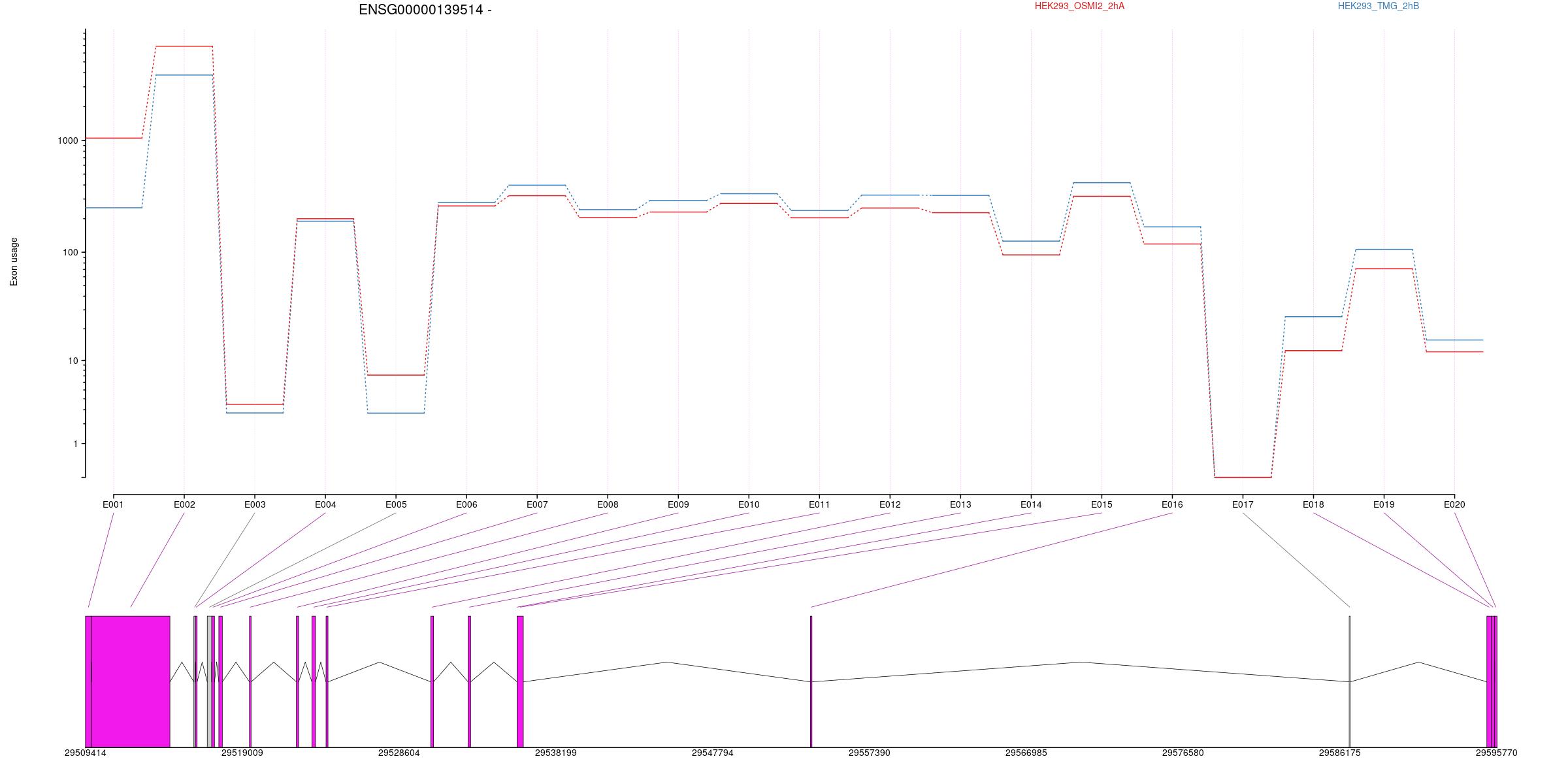Image resolution: width=1568 pixels, height=784 pixels.
Task: Click the E016 exon label
Action: click(1172, 504)
